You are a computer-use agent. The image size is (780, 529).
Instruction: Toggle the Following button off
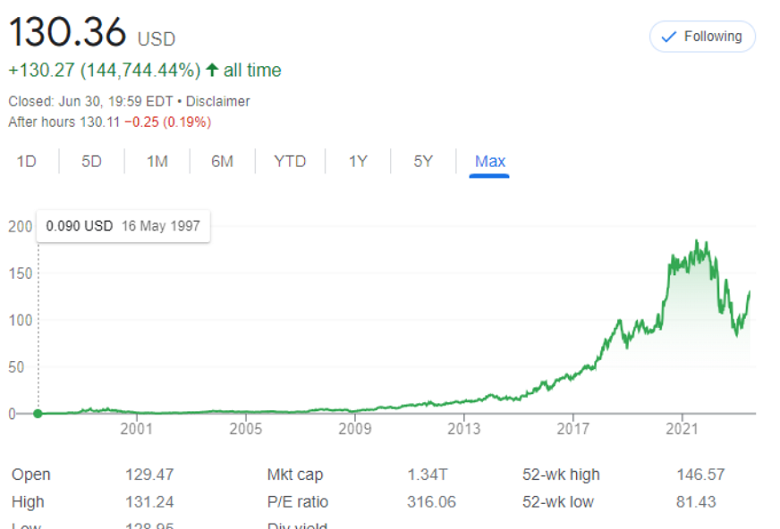point(701,37)
